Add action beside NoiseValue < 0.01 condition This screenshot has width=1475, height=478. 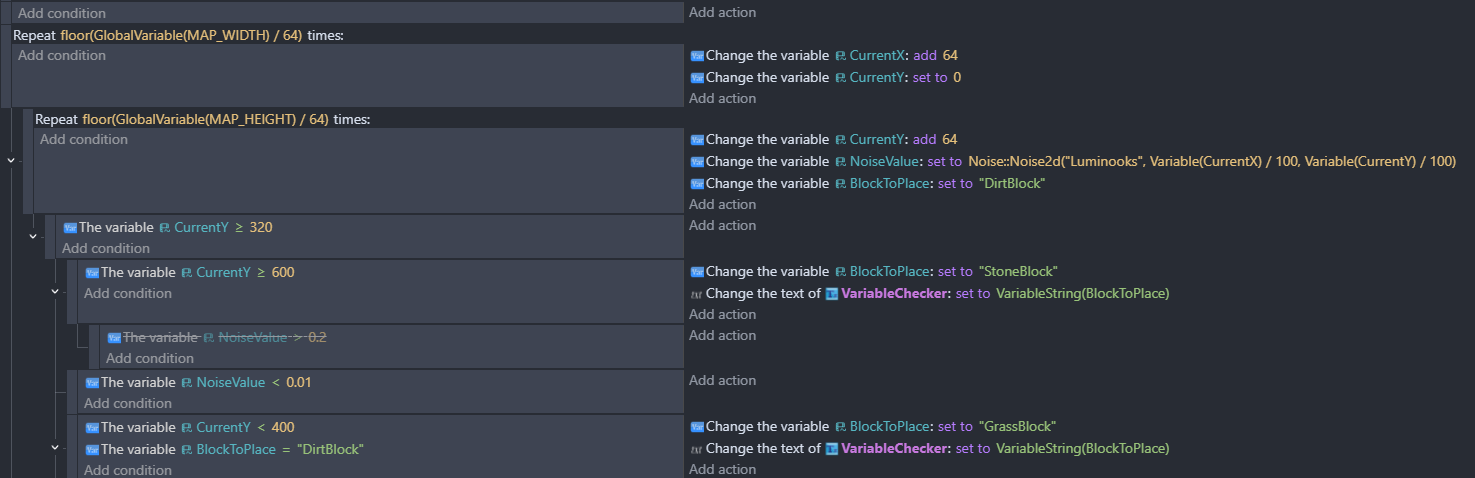(x=722, y=380)
